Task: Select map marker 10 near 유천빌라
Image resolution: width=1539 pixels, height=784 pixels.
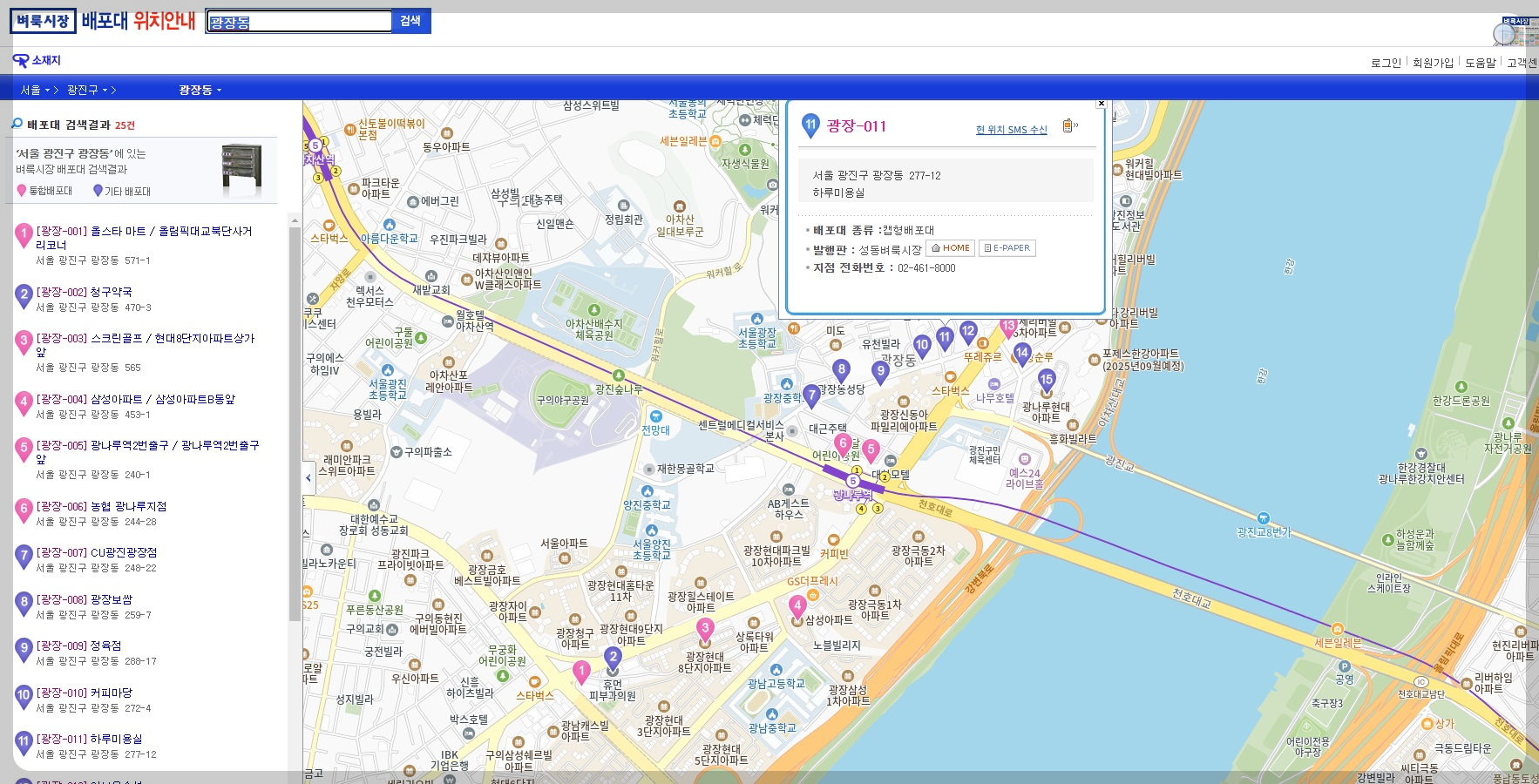Action: click(922, 346)
